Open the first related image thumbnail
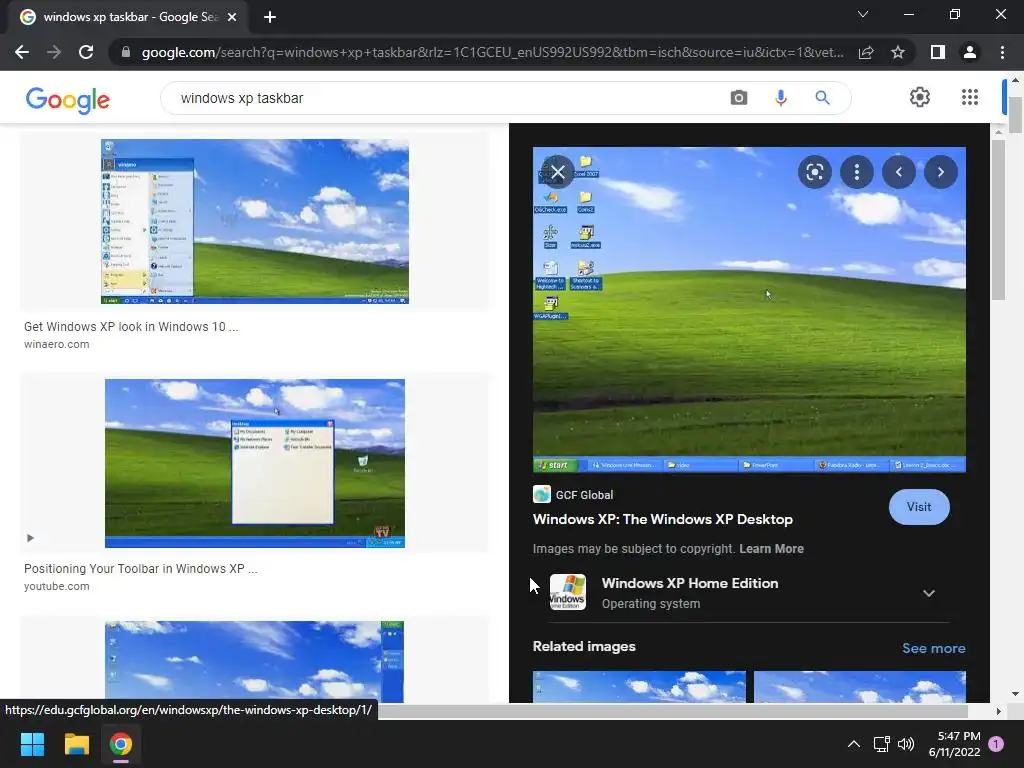 click(x=639, y=687)
